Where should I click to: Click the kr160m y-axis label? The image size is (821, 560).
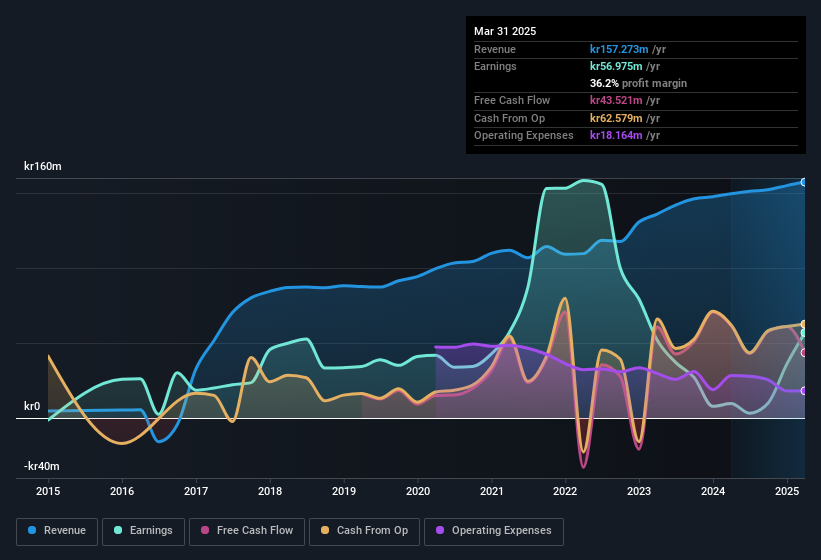[x=42, y=166]
